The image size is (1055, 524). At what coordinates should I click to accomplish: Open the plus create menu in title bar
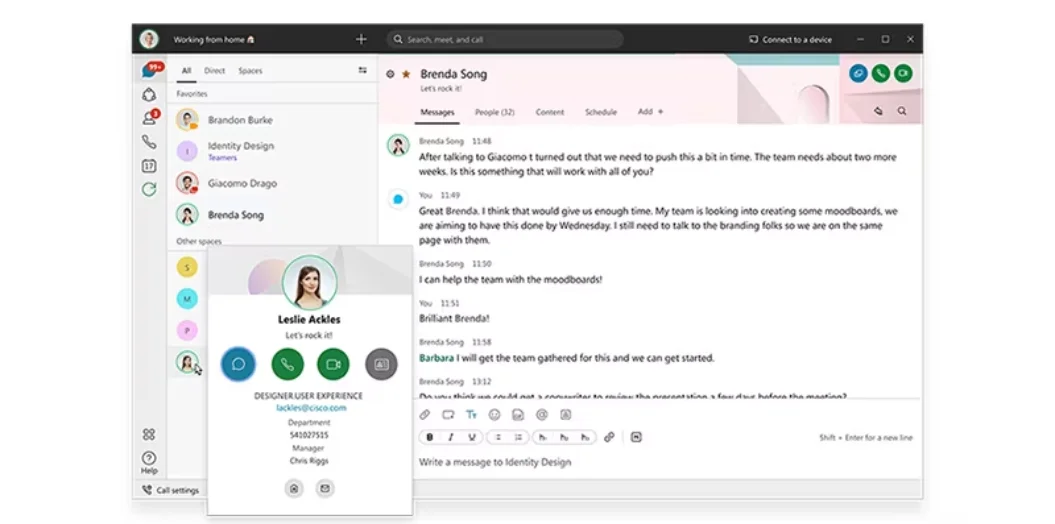(x=361, y=39)
